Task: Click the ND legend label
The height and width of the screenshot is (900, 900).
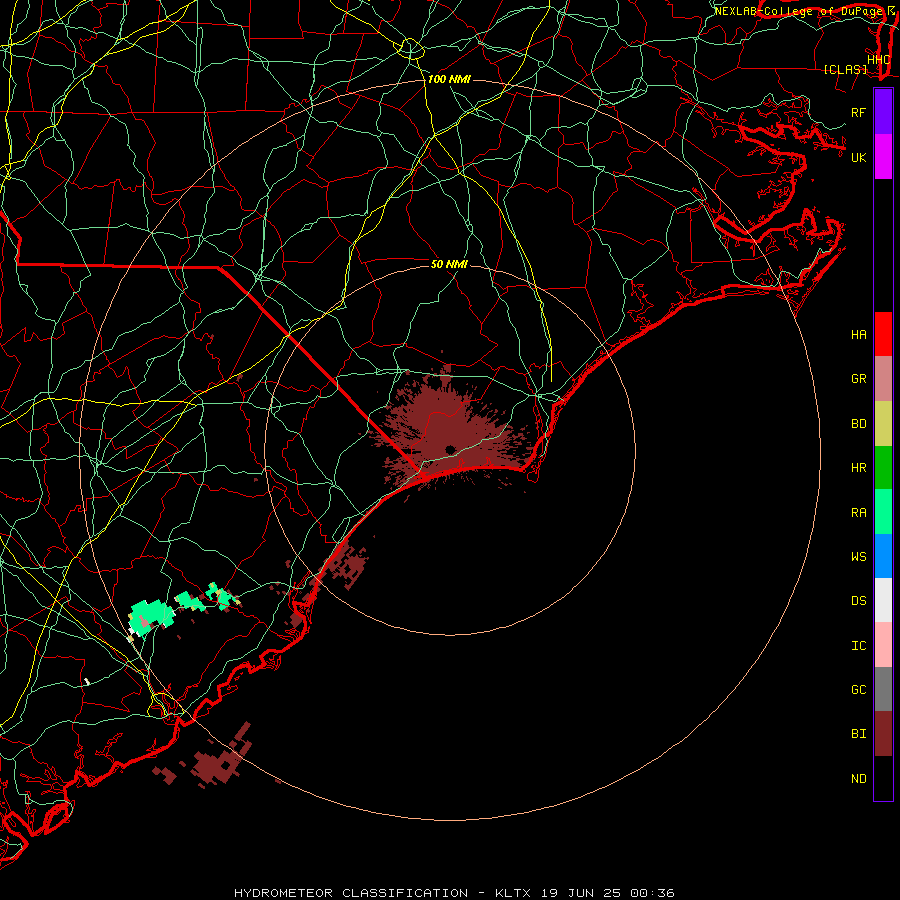Action: pyautogui.click(x=858, y=779)
